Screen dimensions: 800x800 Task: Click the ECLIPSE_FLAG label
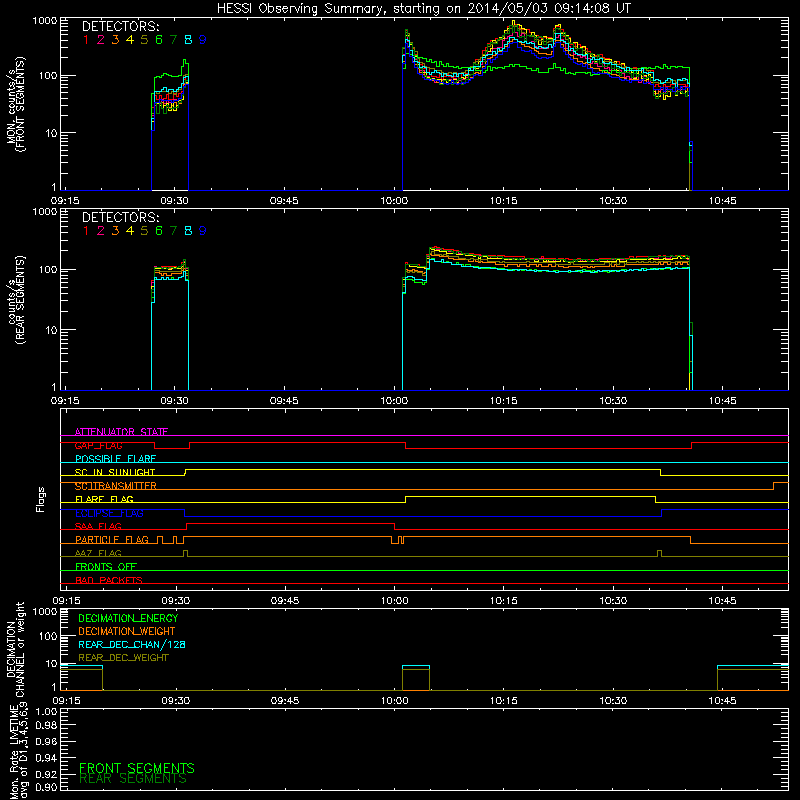[x=109, y=513]
